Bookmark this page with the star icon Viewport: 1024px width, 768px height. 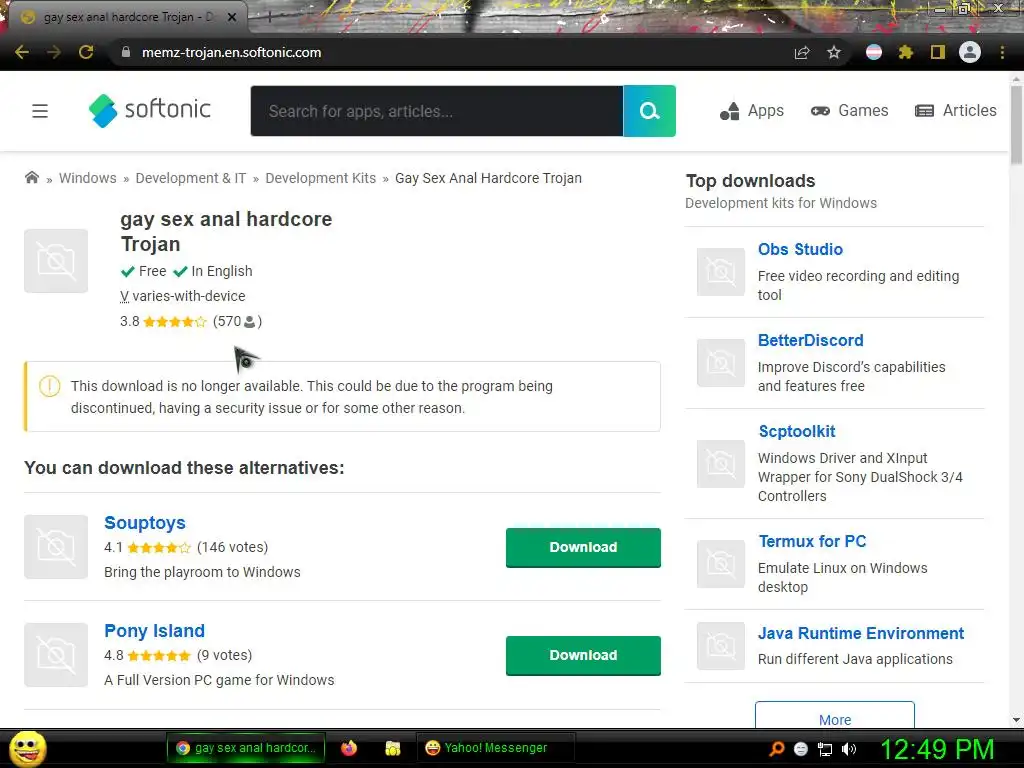click(834, 52)
